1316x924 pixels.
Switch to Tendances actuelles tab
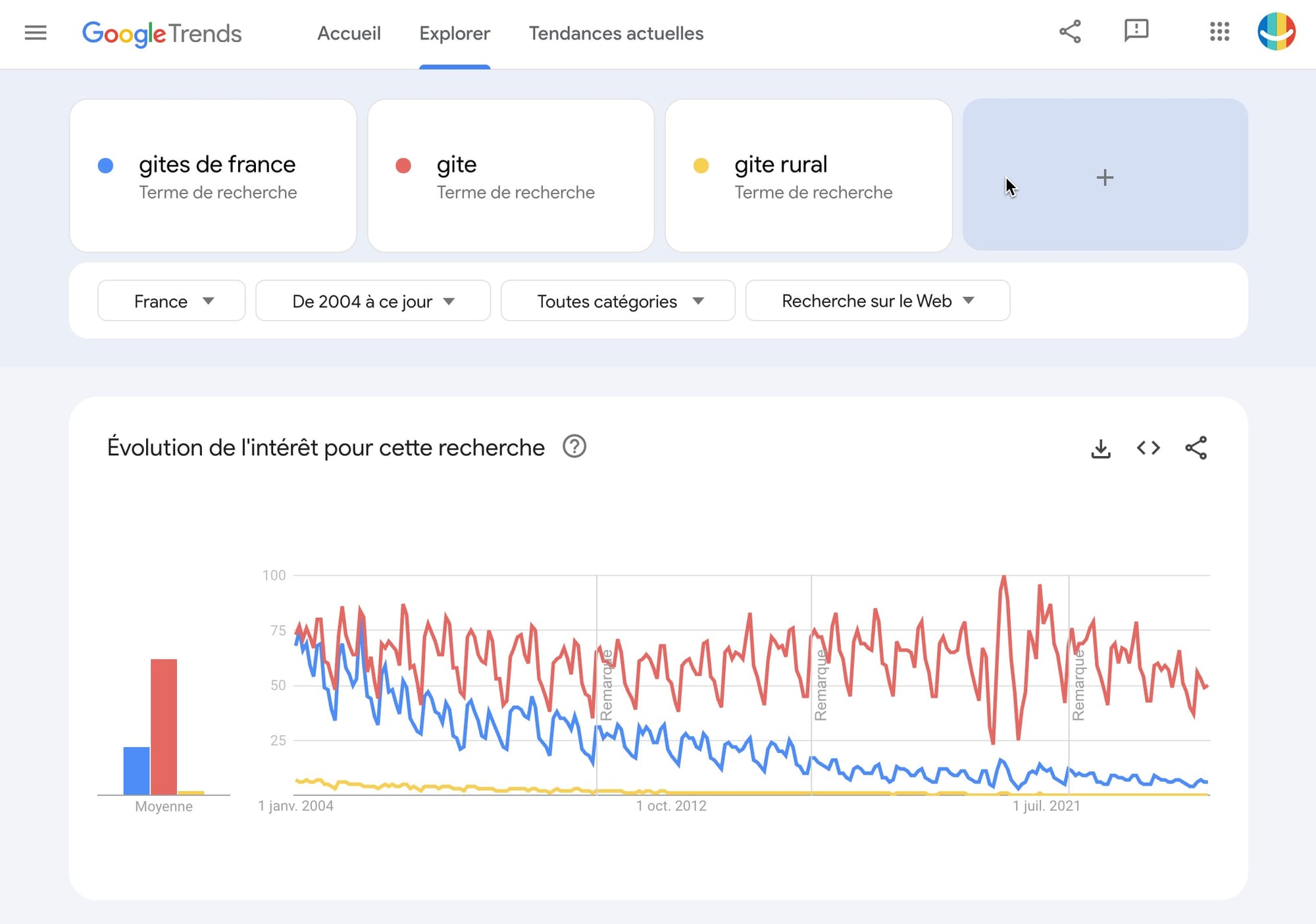[x=616, y=34]
